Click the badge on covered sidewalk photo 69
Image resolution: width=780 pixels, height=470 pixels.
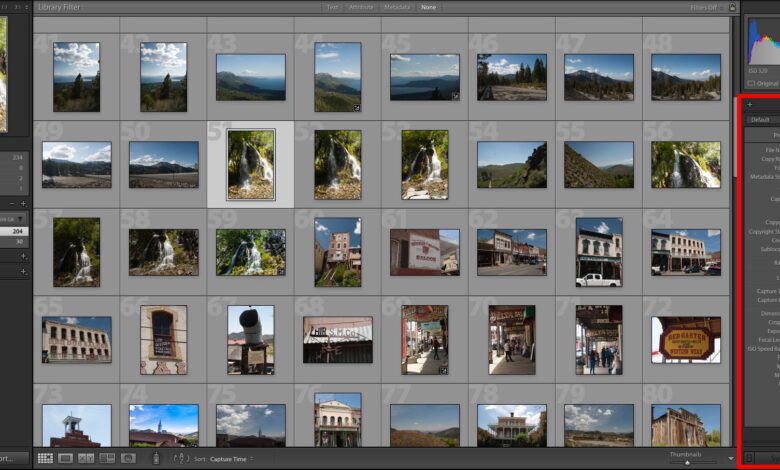pos(443,370)
